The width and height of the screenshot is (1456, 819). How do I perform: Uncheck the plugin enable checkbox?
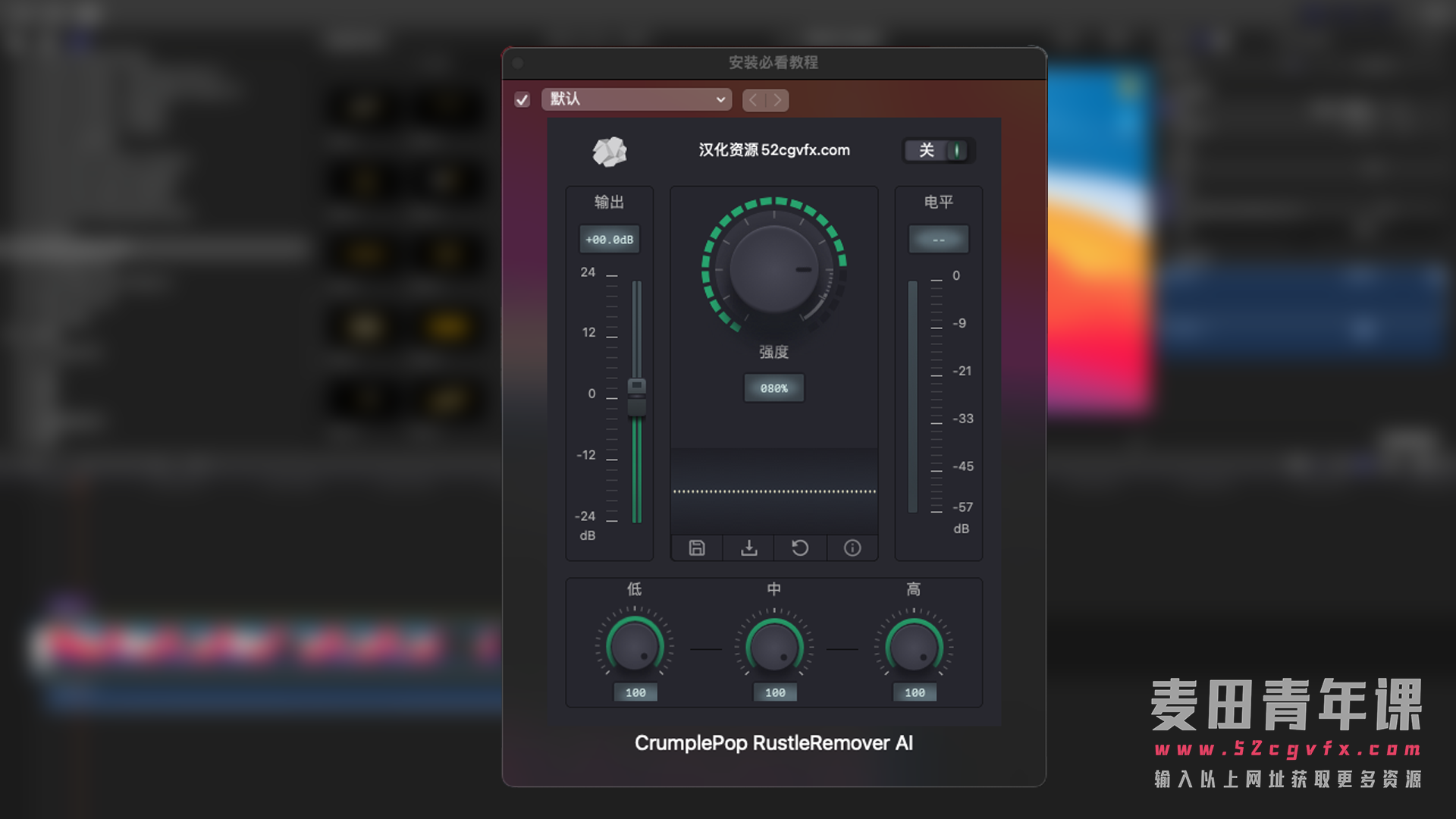[522, 99]
